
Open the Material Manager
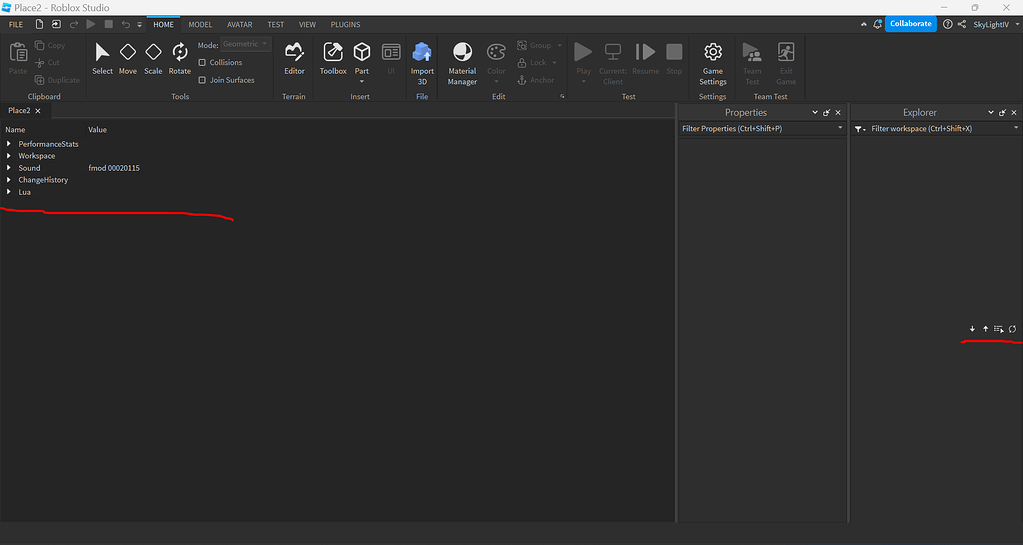[463, 52]
